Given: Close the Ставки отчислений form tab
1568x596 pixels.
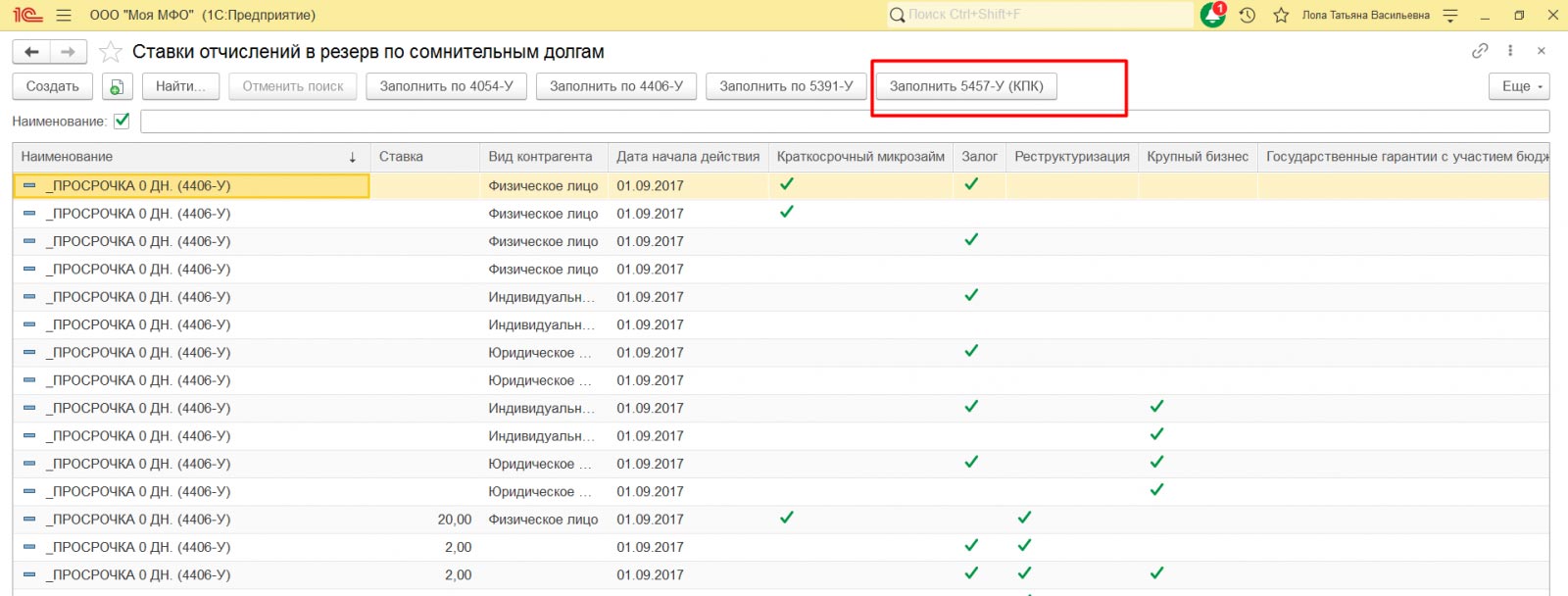Looking at the screenshot, I should [x=1542, y=51].
